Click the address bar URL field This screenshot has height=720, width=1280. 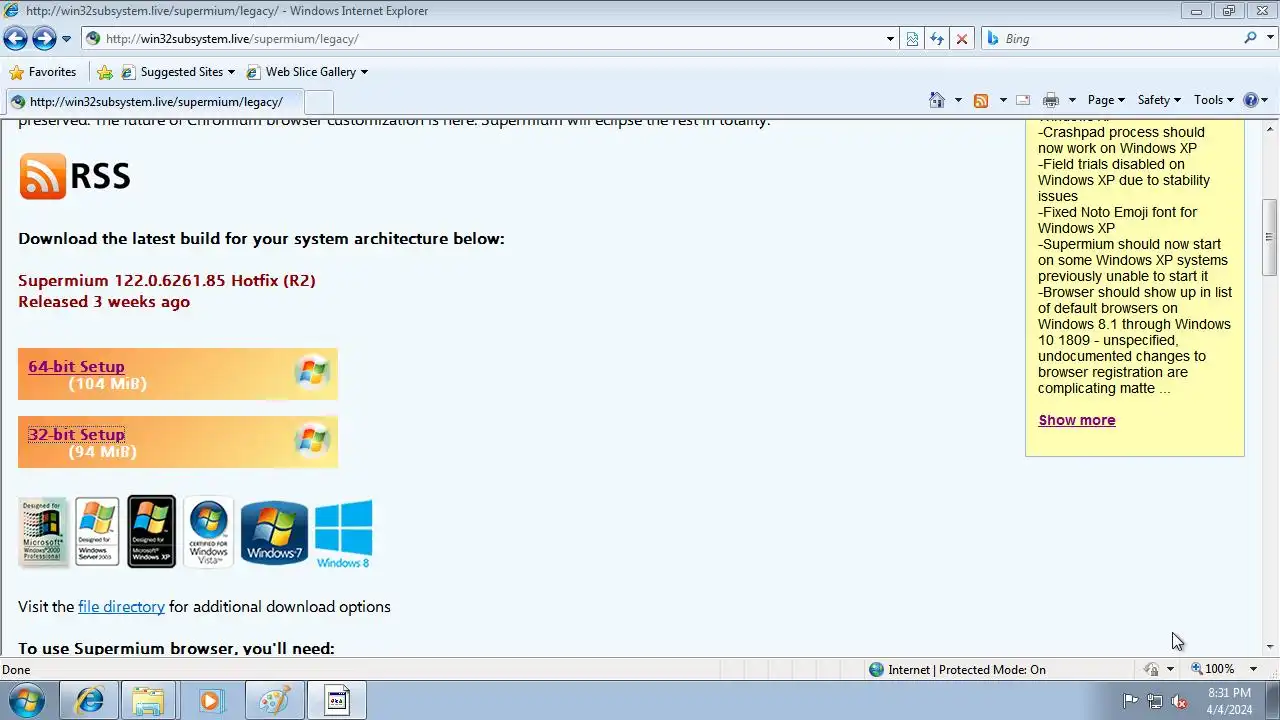point(484,39)
